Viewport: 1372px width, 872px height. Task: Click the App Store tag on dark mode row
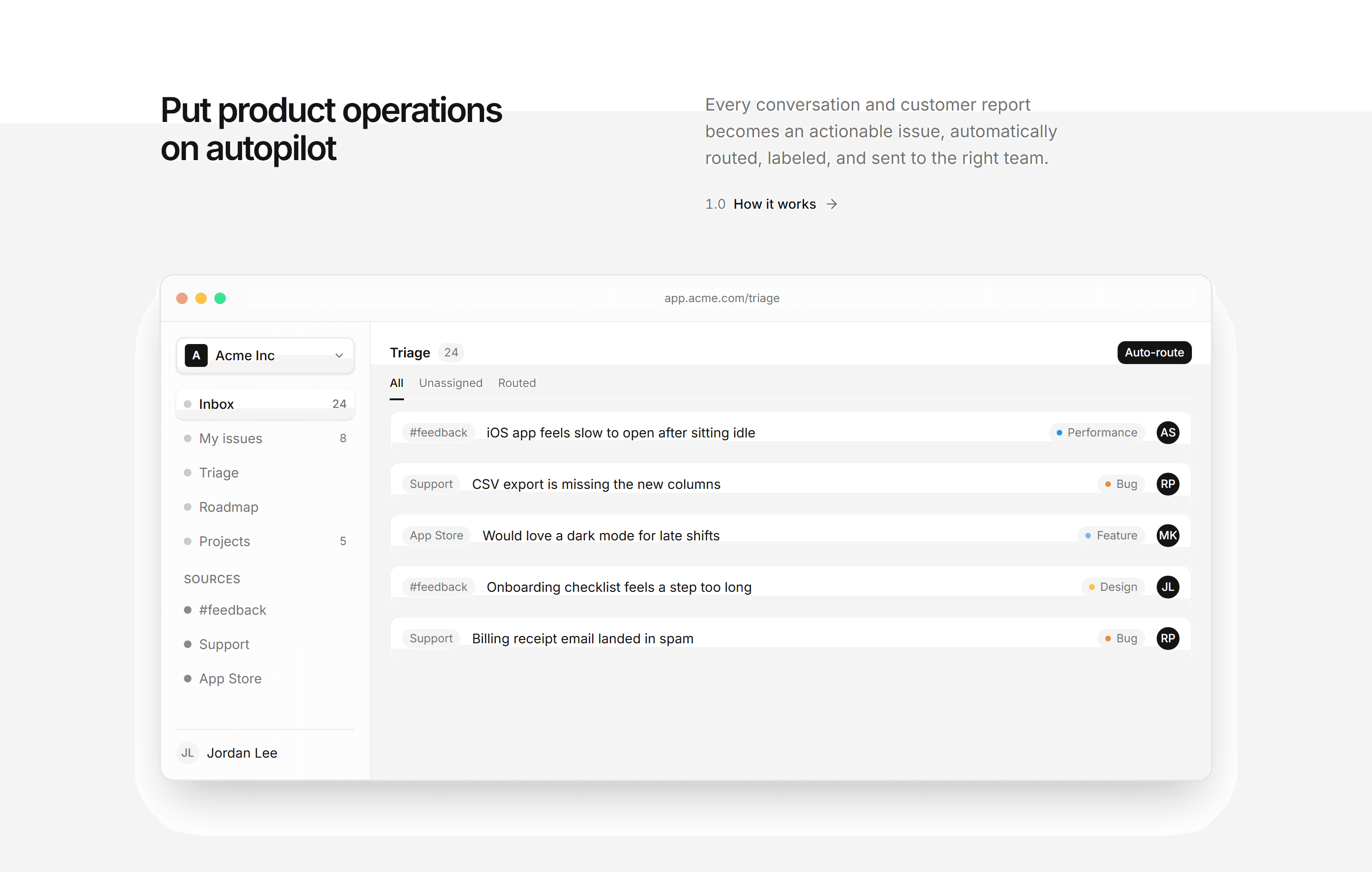tap(436, 535)
